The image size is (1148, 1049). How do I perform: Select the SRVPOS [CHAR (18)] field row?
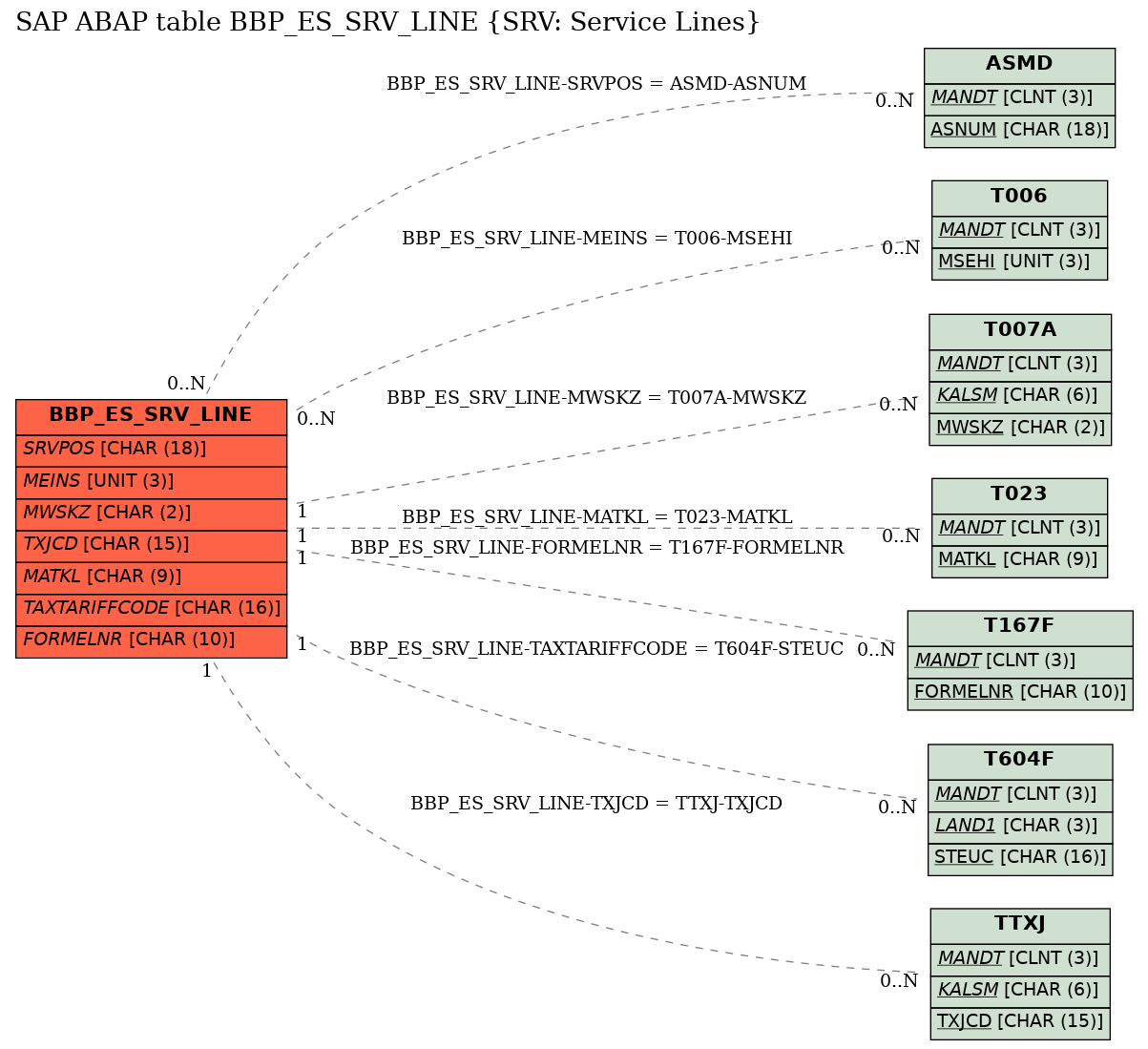(x=151, y=451)
